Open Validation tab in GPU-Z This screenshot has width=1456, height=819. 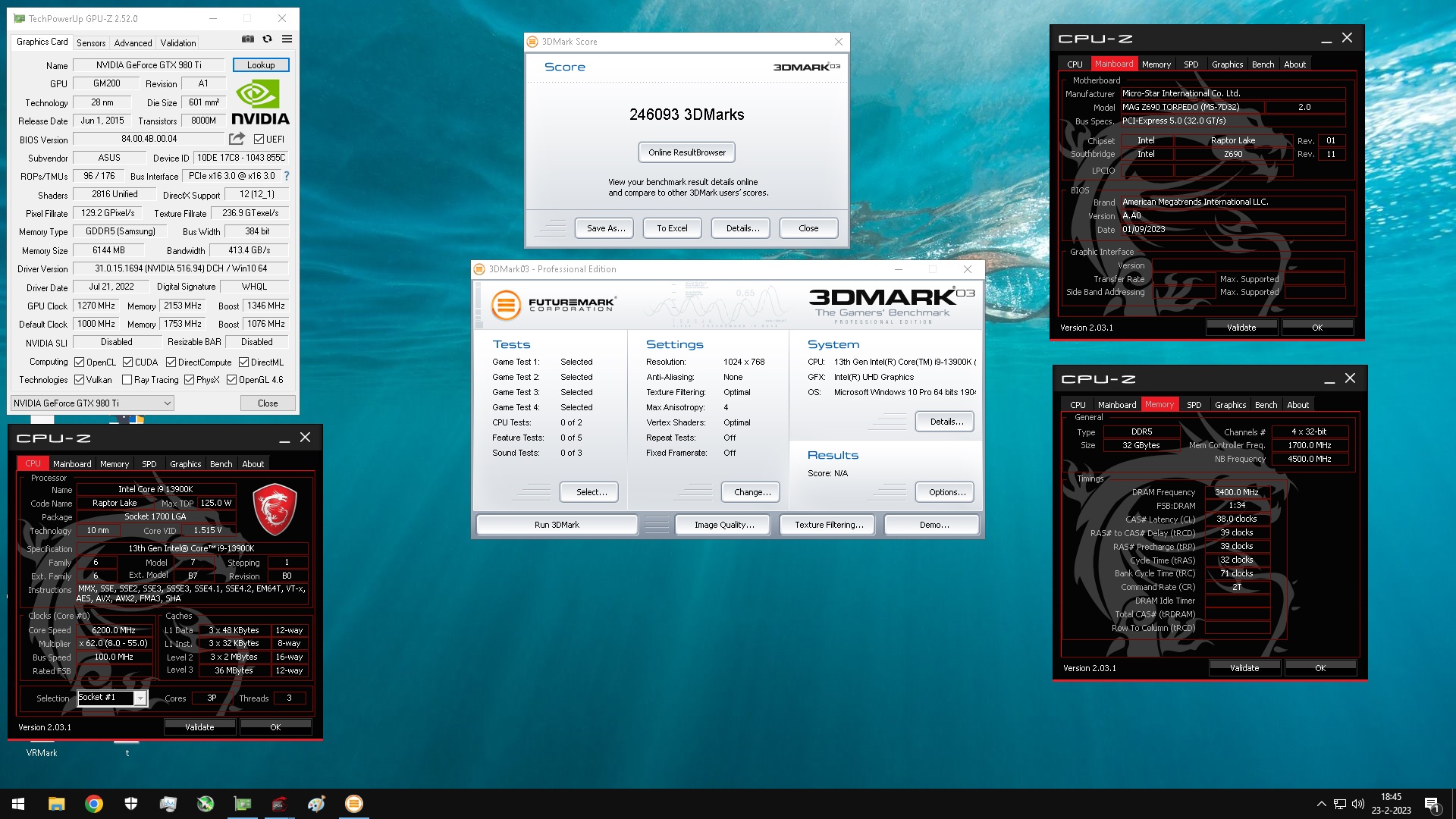tap(178, 42)
